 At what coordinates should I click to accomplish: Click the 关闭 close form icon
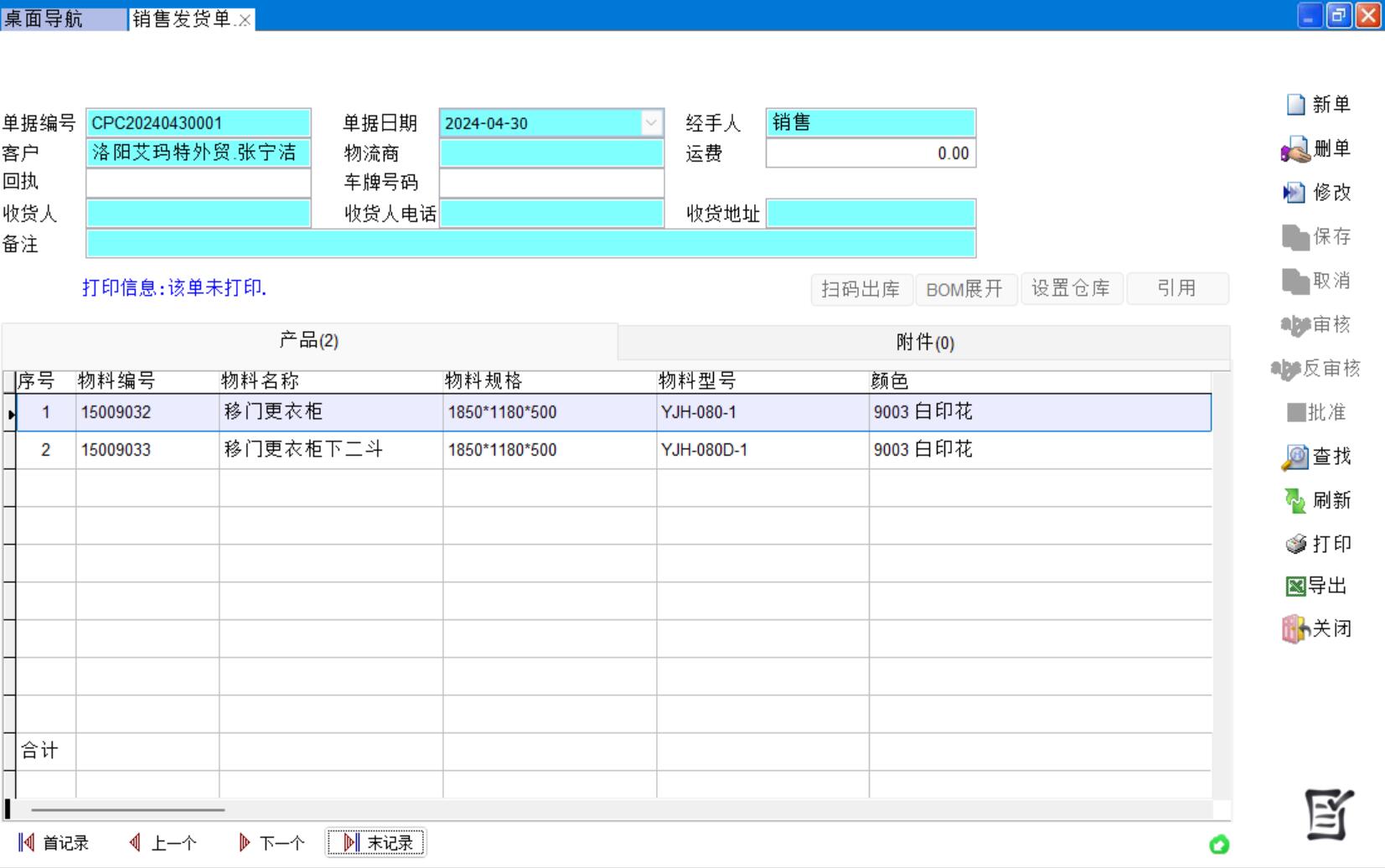pos(1295,629)
